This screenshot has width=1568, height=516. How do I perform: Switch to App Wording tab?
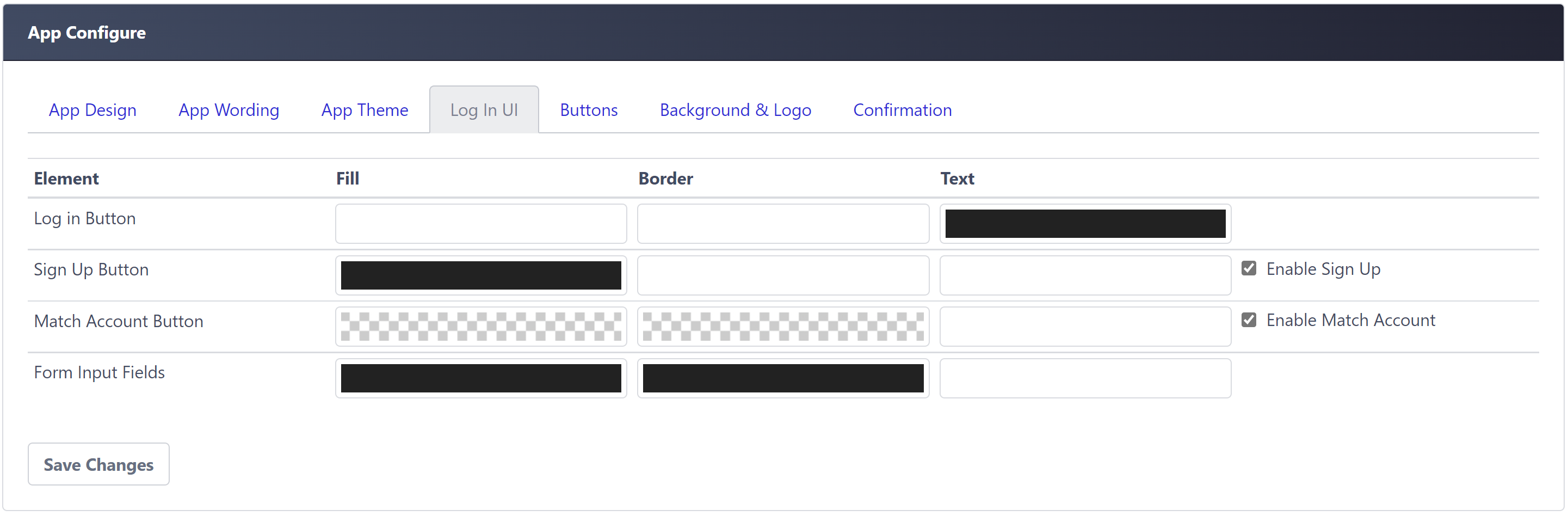[229, 110]
